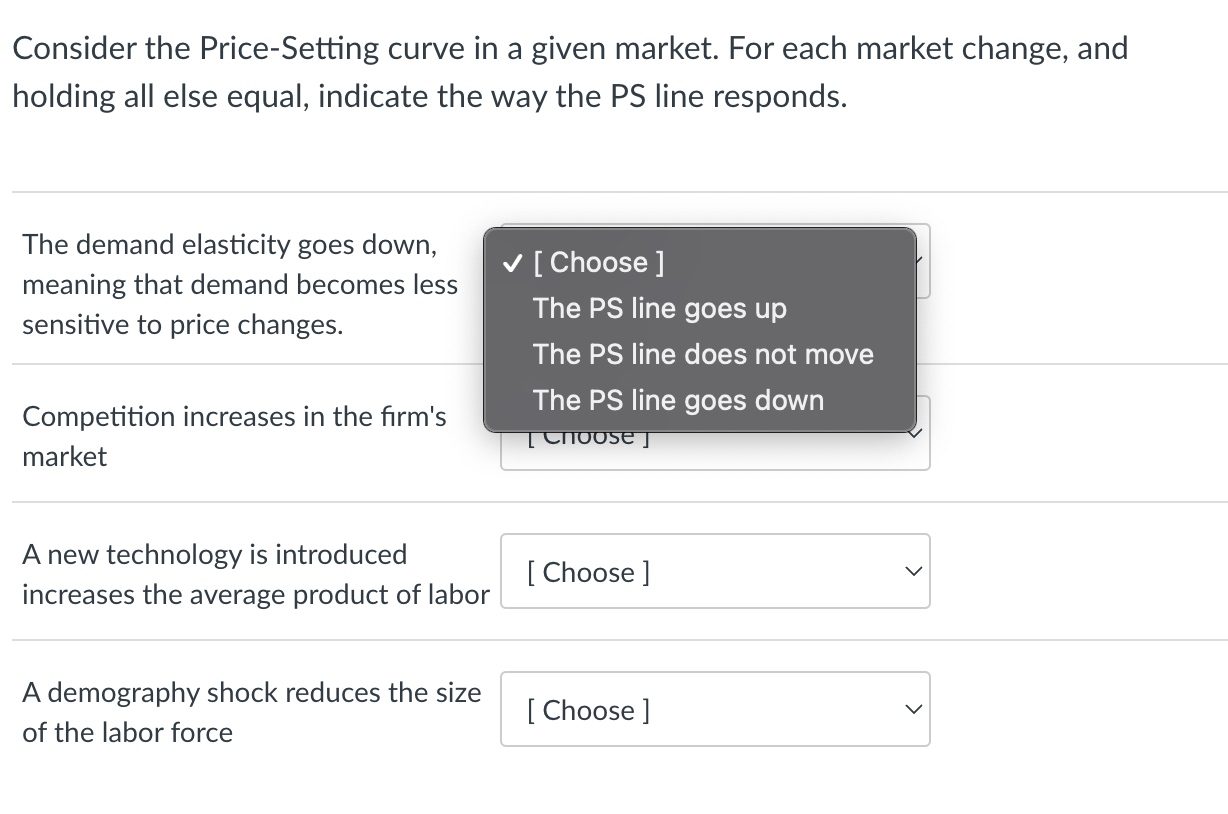The image size is (1228, 814).
Task: Select "The PS line goes down" option
Action: tap(678, 400)
